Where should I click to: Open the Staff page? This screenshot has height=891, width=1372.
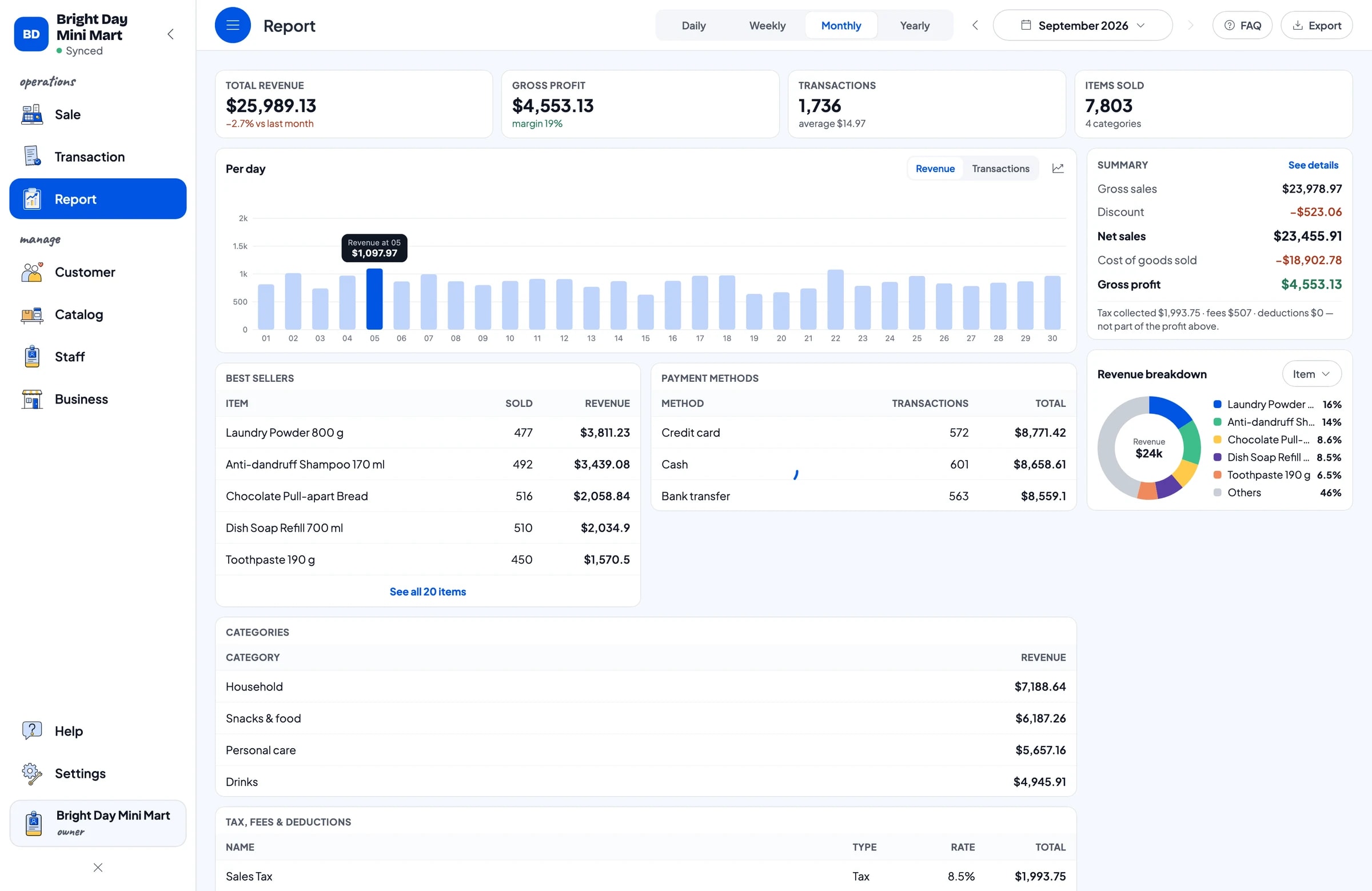[x=98, y=357]
